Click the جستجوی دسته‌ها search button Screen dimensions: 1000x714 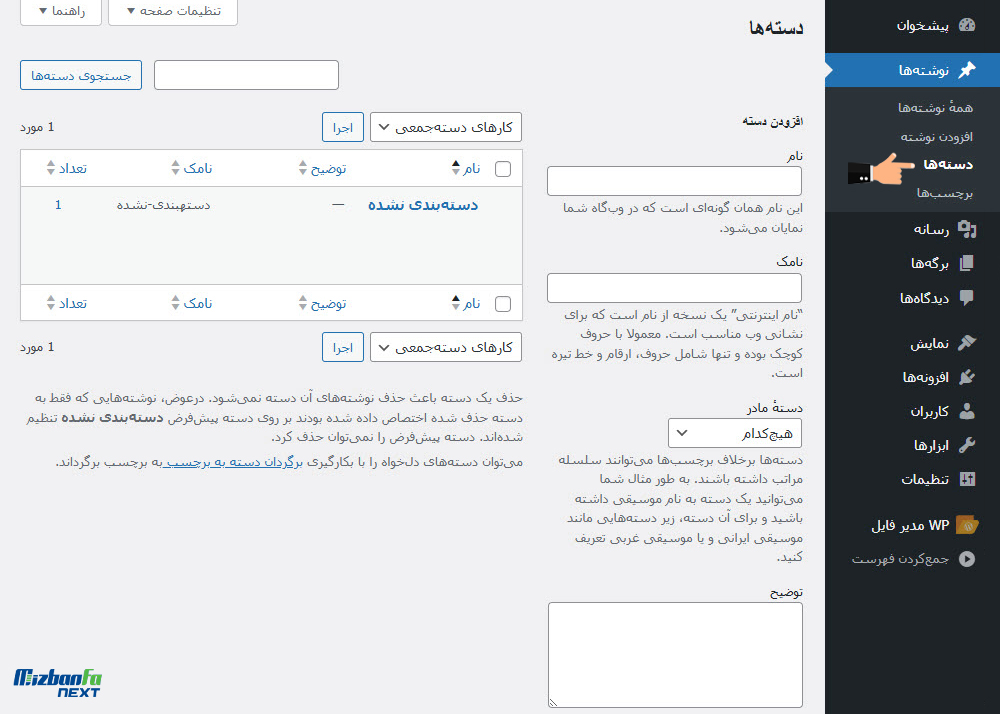point(80,74)
